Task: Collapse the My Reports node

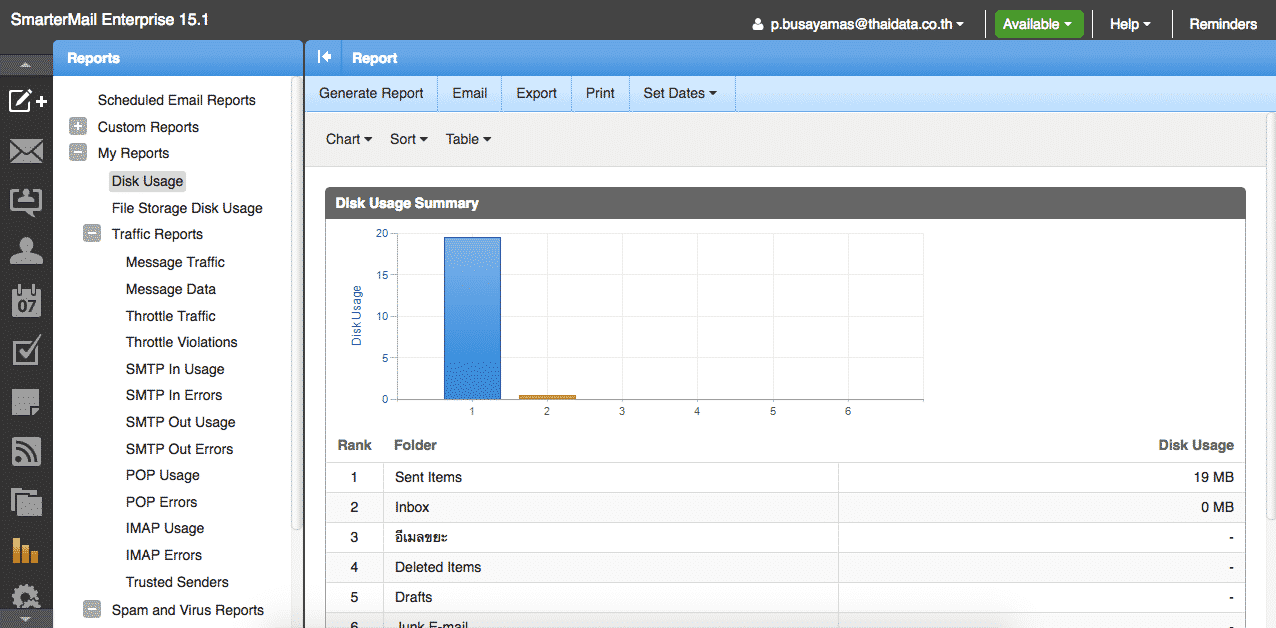Action: point(78,153)
